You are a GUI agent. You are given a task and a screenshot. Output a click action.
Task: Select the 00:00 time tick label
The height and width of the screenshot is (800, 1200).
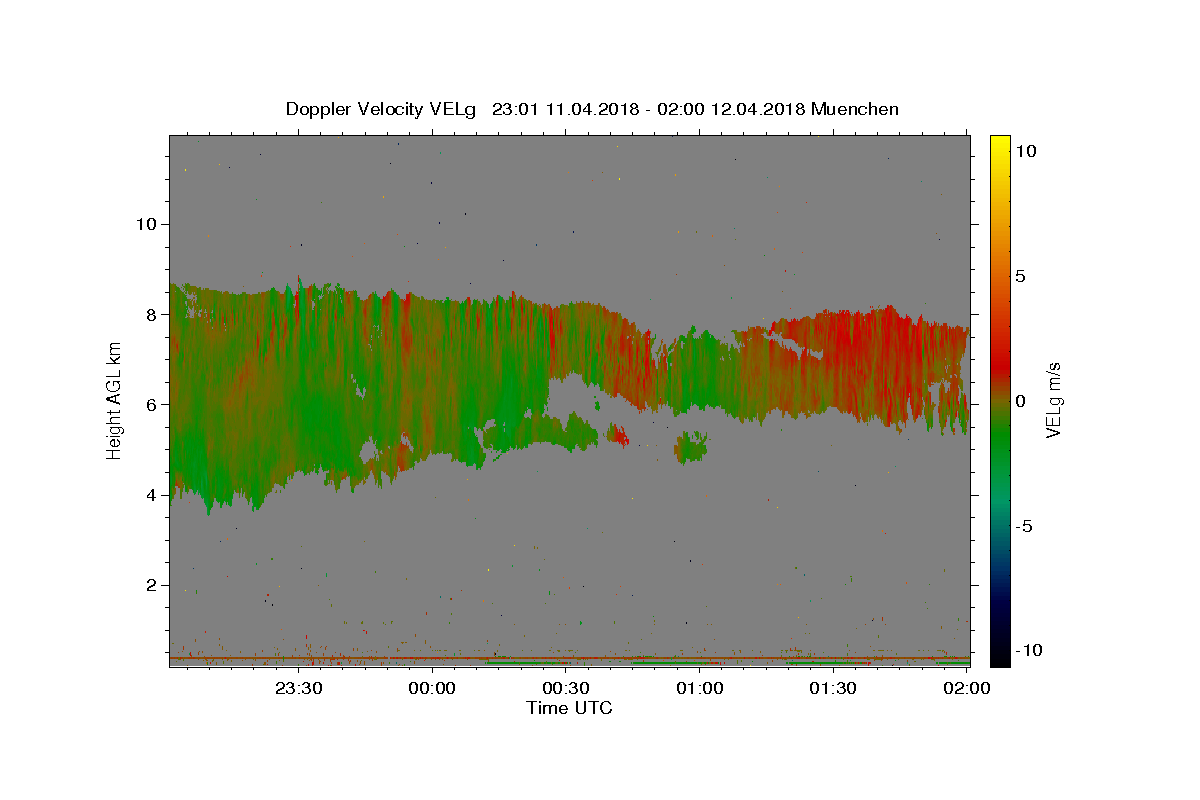(432, 688)
